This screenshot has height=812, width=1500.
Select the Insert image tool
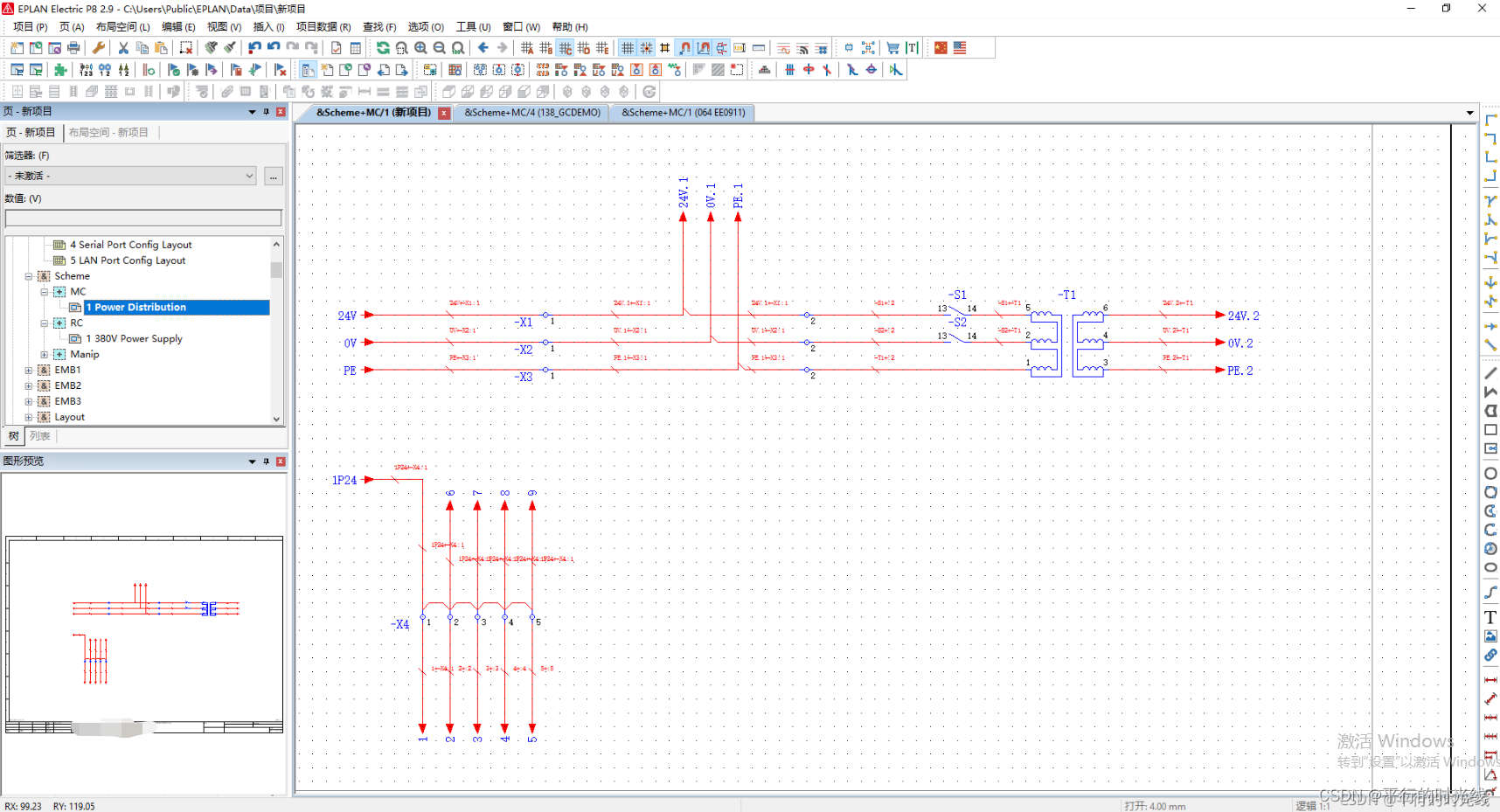1490,636
